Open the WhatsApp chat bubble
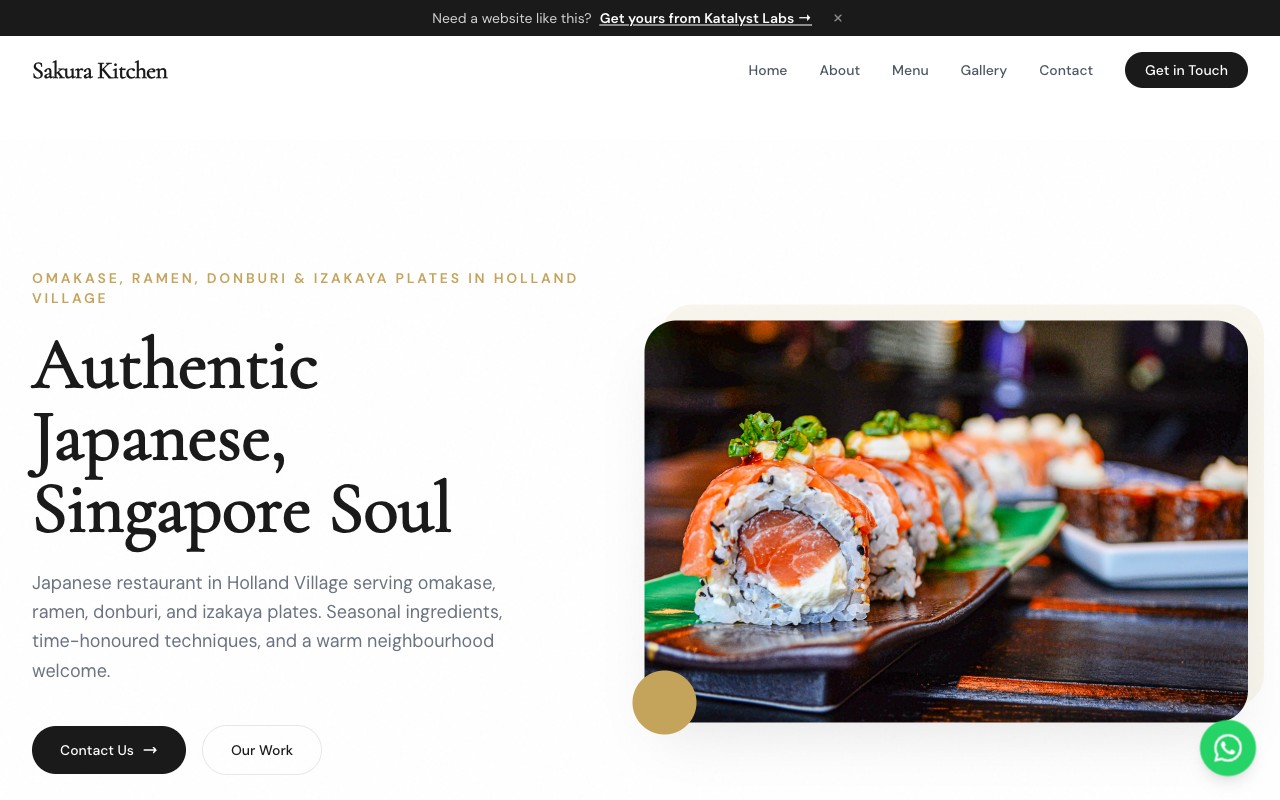This screenshot has height=800, width=1280. click(1228, 748)
